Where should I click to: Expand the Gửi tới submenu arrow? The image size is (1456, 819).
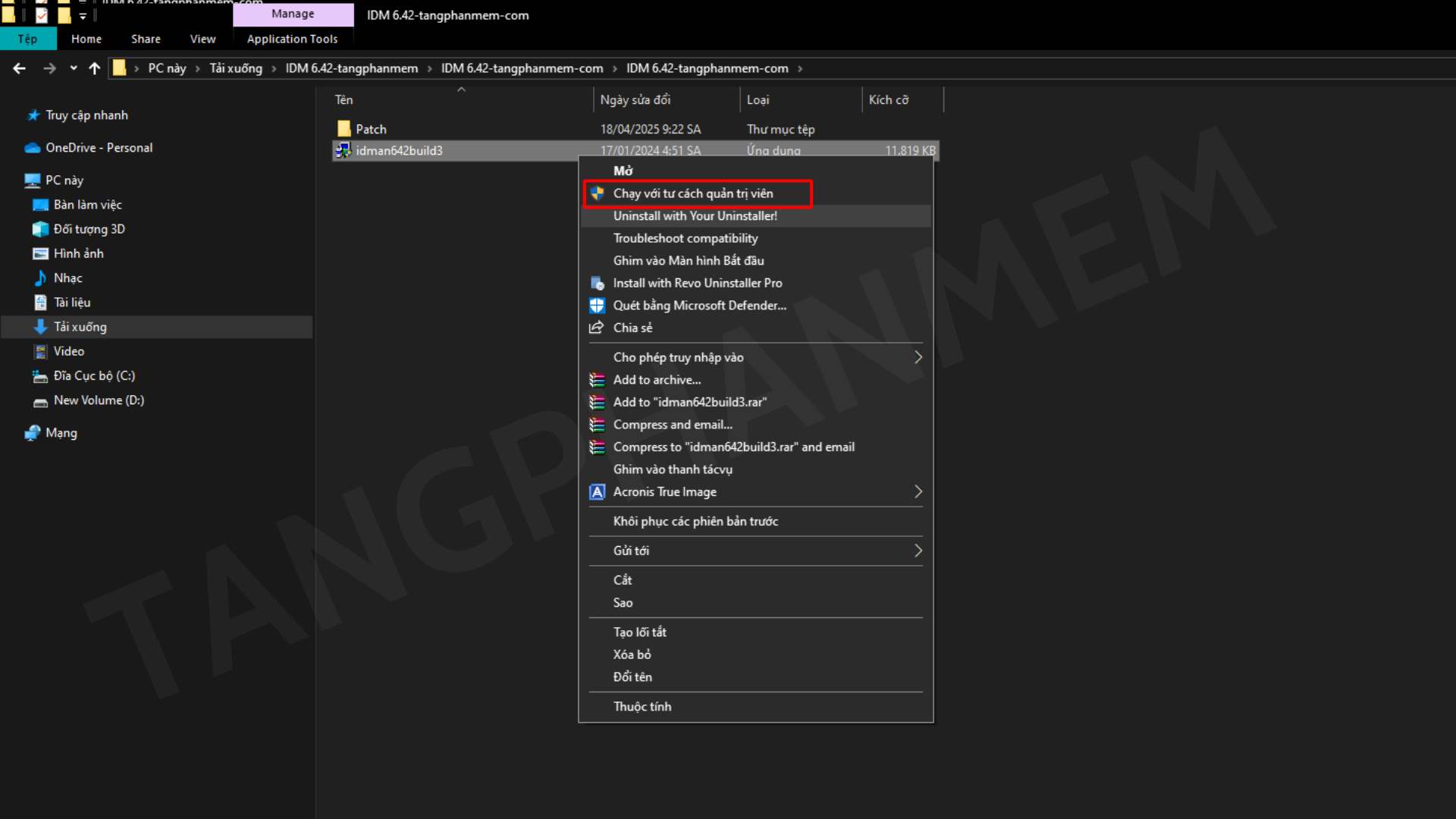pyautogui.click(x=918, y=551)
